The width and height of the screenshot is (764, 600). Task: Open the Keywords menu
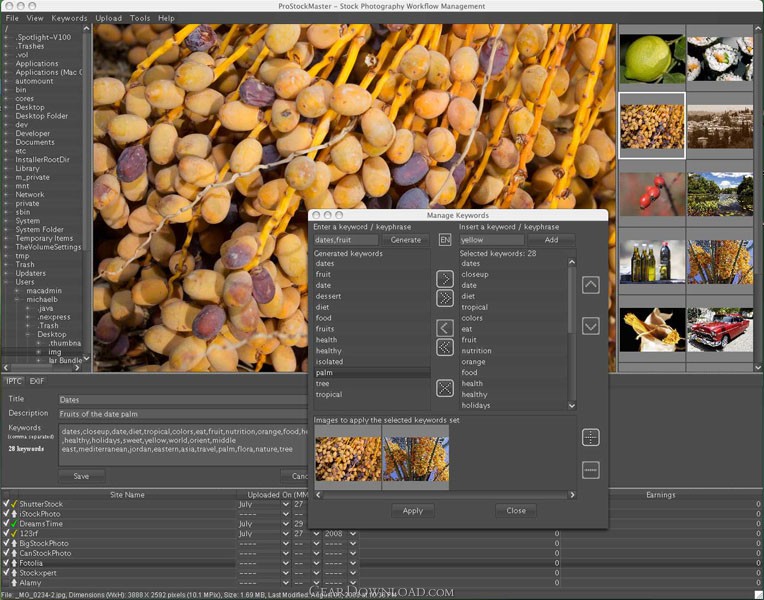69,18
